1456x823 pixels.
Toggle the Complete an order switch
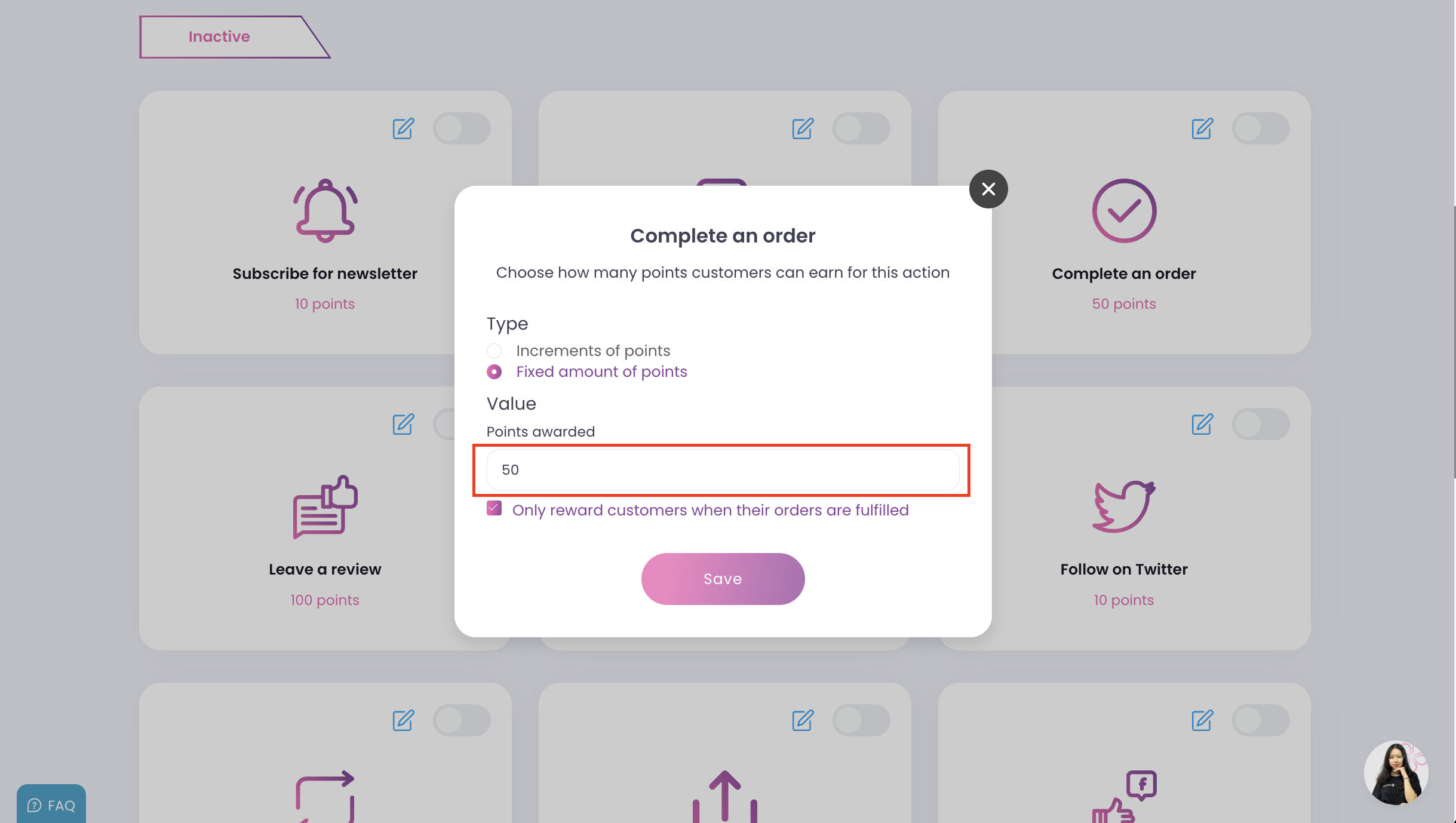(1261, 128)
